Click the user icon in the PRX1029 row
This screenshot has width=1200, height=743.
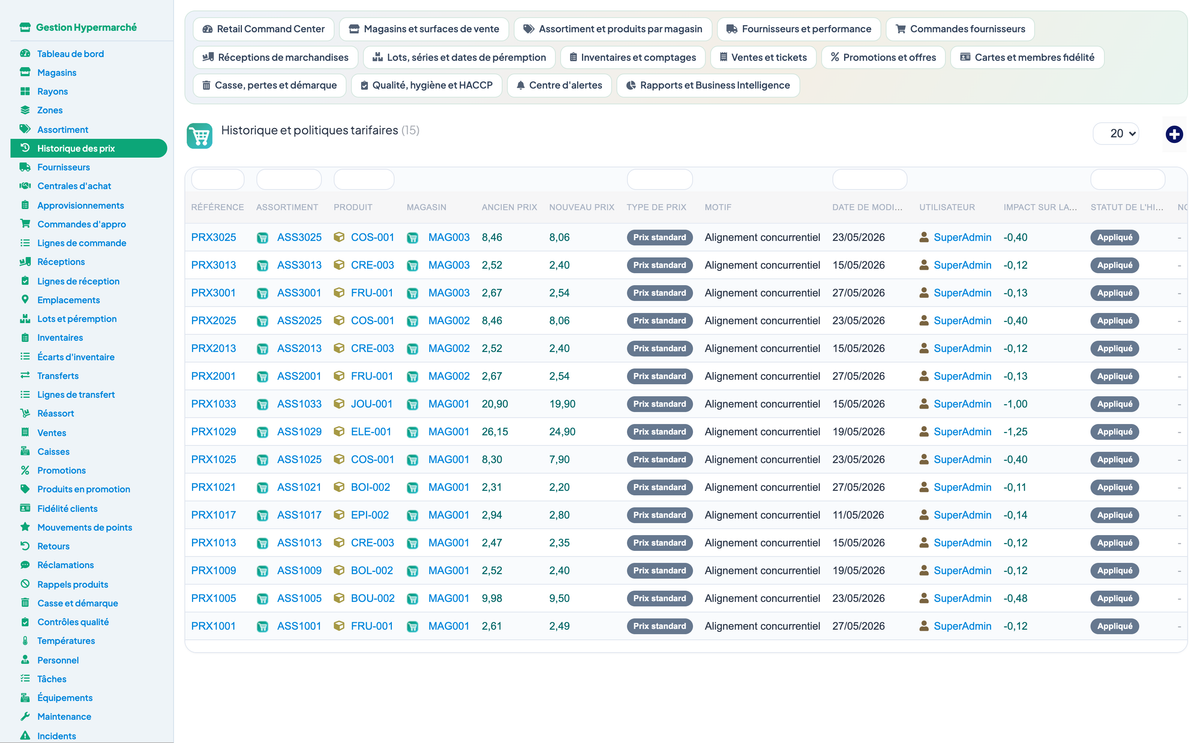tap(924, 432)
